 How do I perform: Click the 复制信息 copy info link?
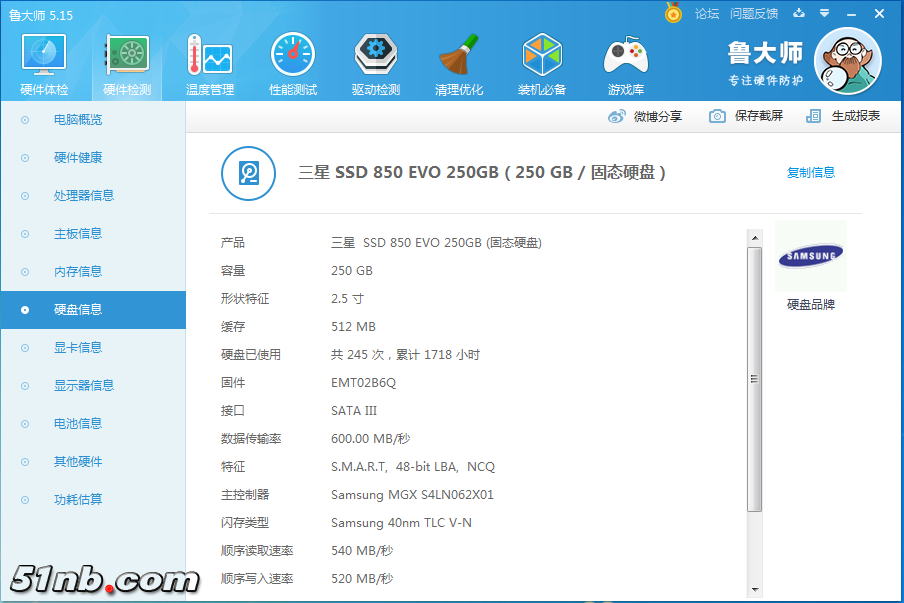click(x=810, y=172)
